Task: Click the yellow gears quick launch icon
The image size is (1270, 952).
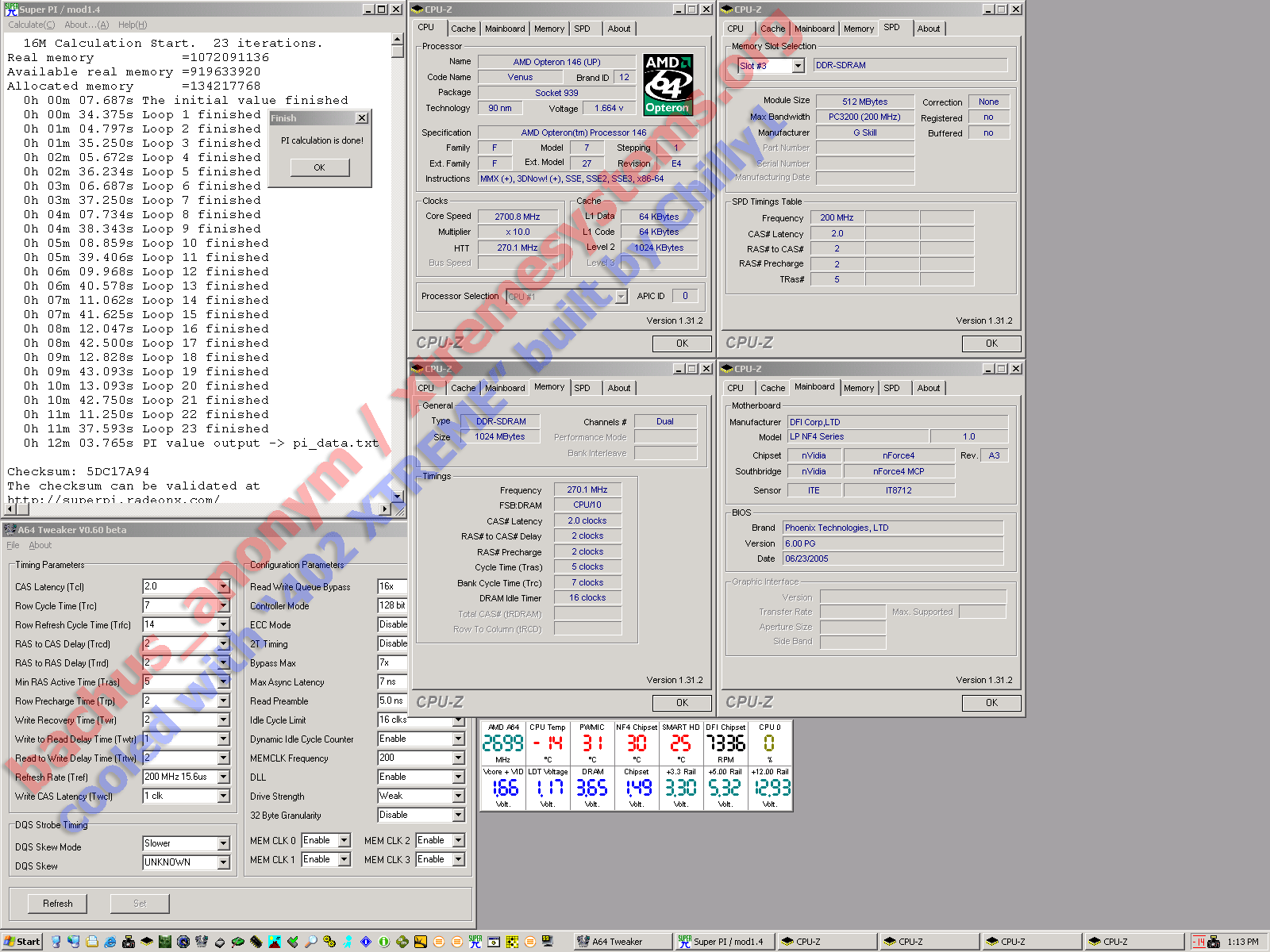Action: 329,942
